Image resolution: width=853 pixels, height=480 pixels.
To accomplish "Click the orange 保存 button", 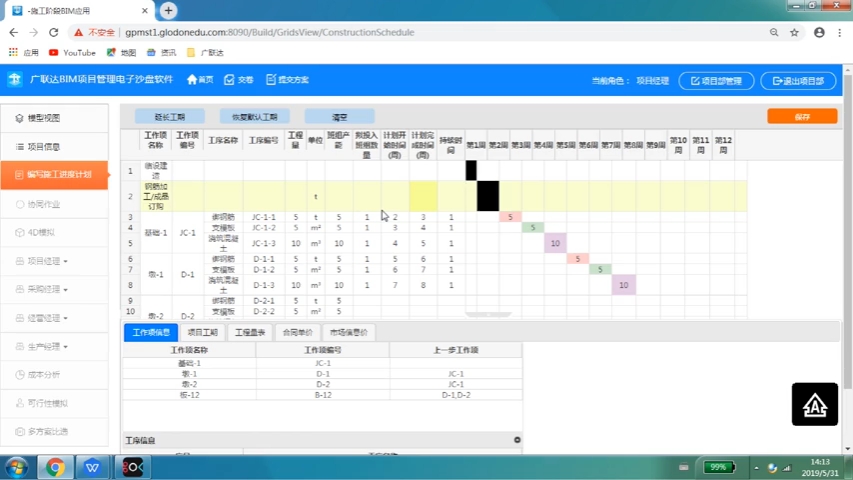I will [802, 116].
